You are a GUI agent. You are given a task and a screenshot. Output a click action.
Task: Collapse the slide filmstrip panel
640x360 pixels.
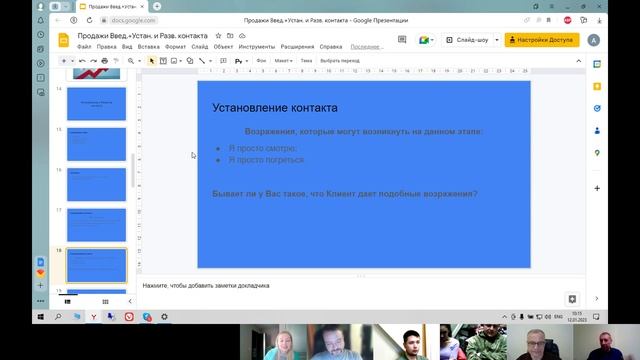coord(130,302)
